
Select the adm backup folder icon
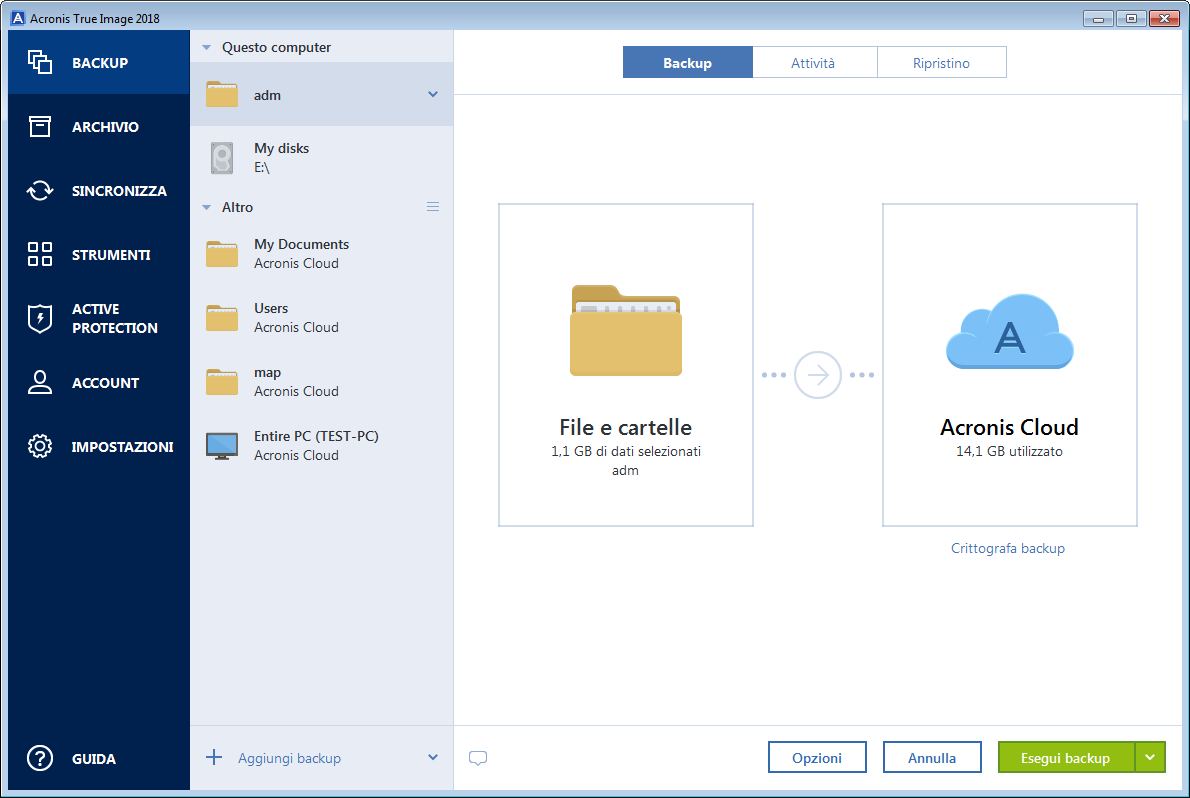(x=222, y=94)
